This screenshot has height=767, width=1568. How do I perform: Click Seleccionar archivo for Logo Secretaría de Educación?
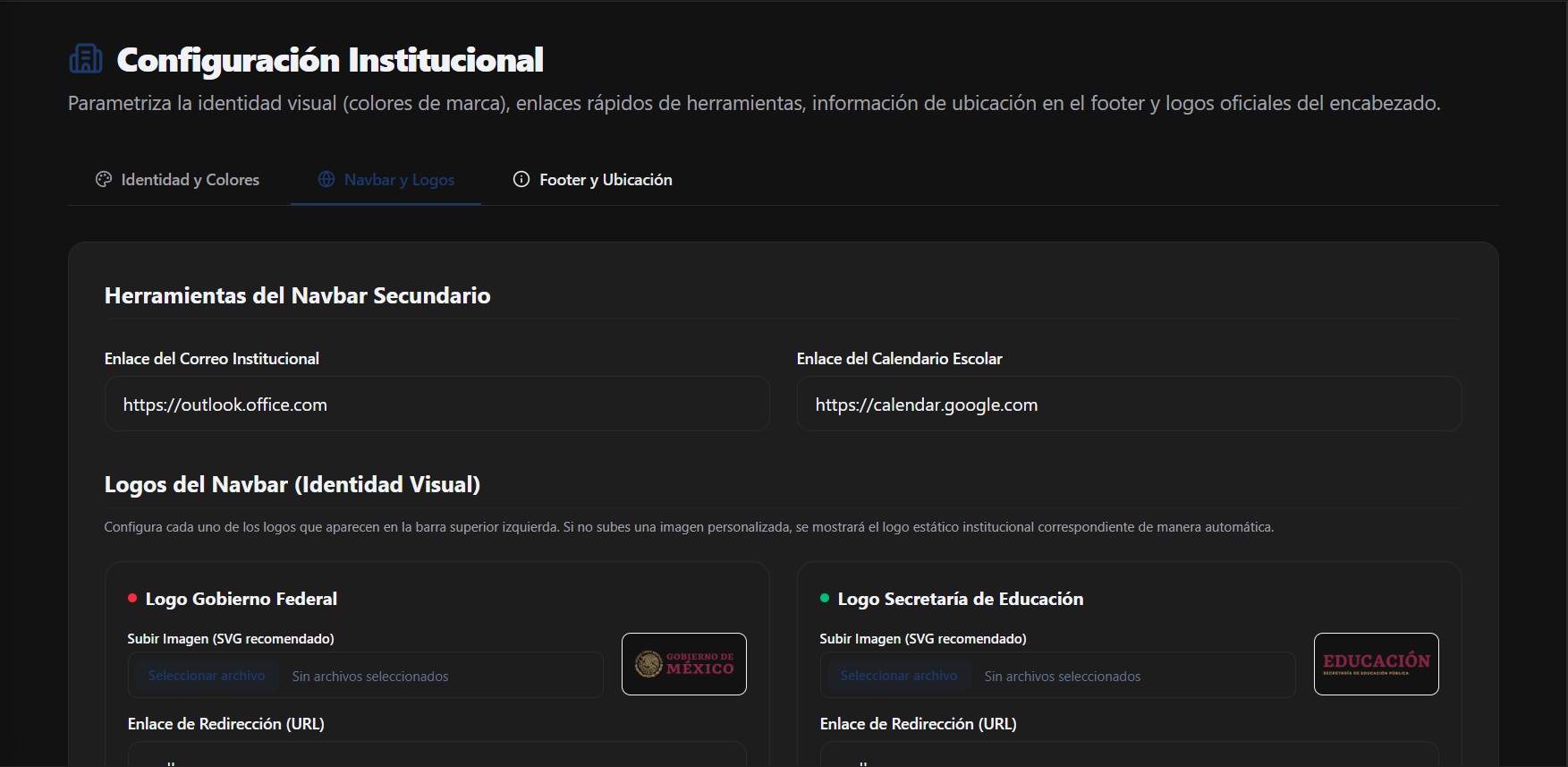click(899, 676)
